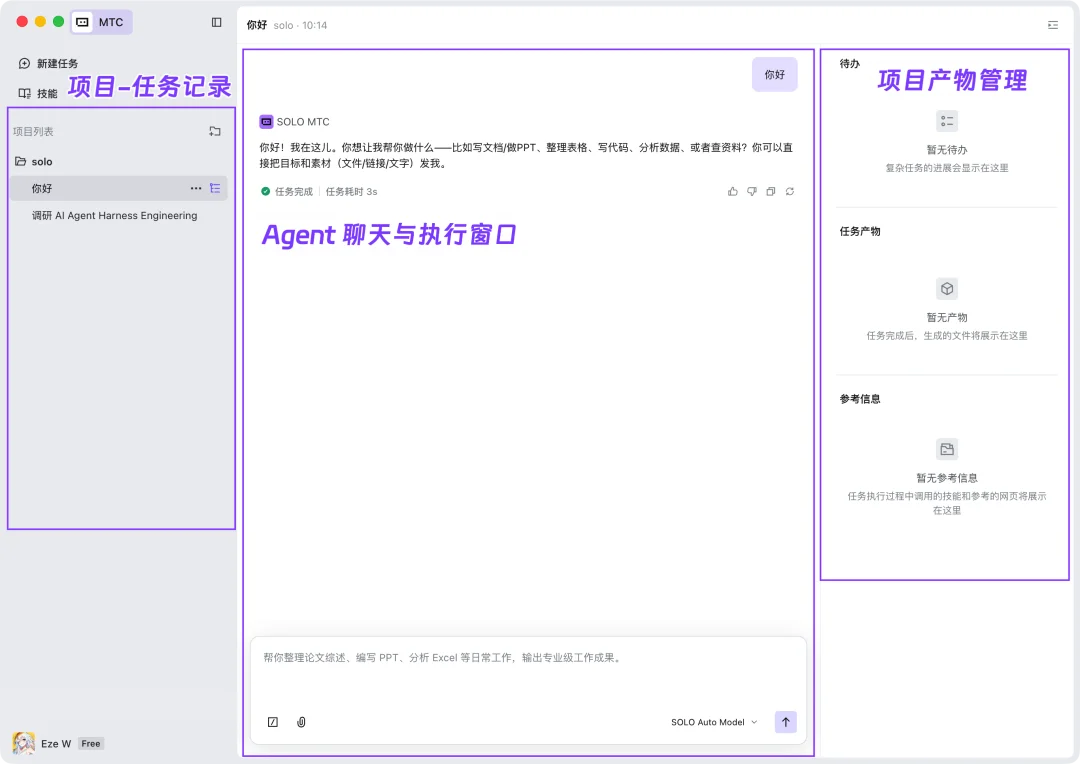The image size is (1080, 764).
Task: Create a new project from the 项目列表 header icon
Action: (x=215, y=131)
